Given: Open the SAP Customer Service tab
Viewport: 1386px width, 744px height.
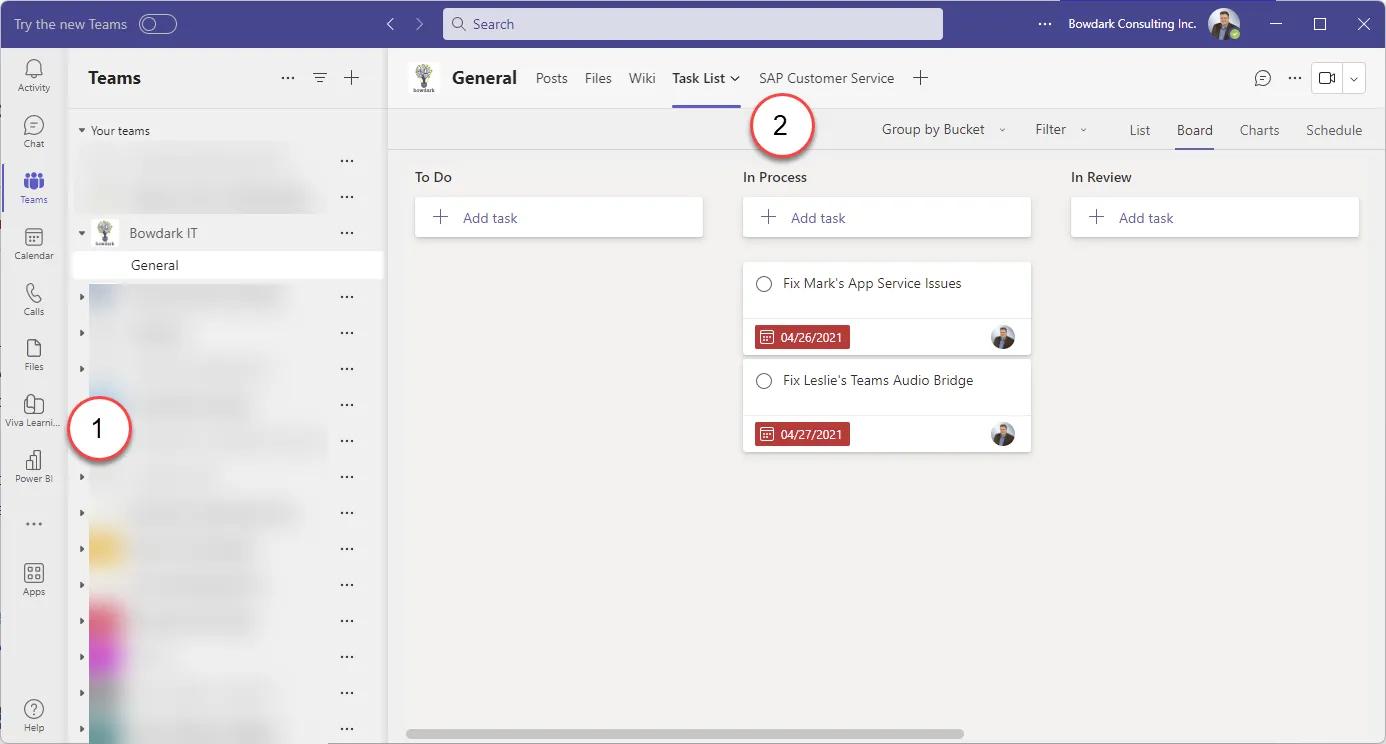Looking at the screenshot, I should coord(826,78).
